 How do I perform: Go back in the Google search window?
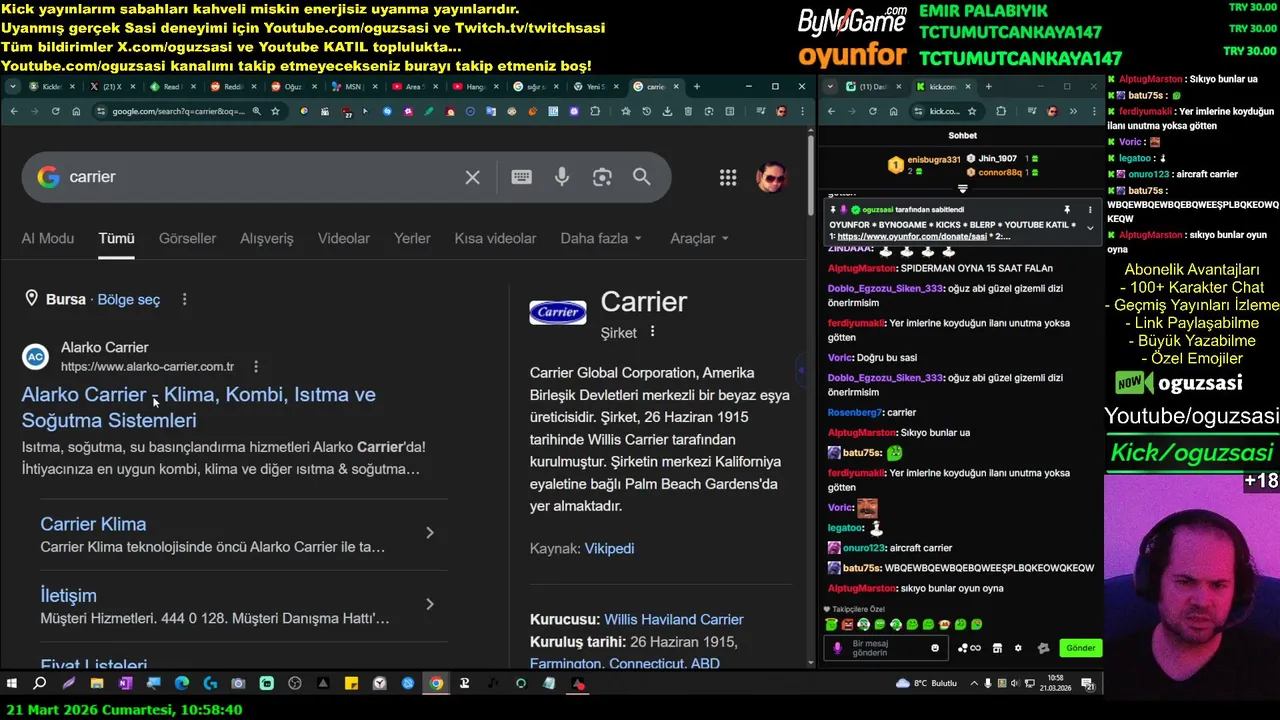pos(14,111)
